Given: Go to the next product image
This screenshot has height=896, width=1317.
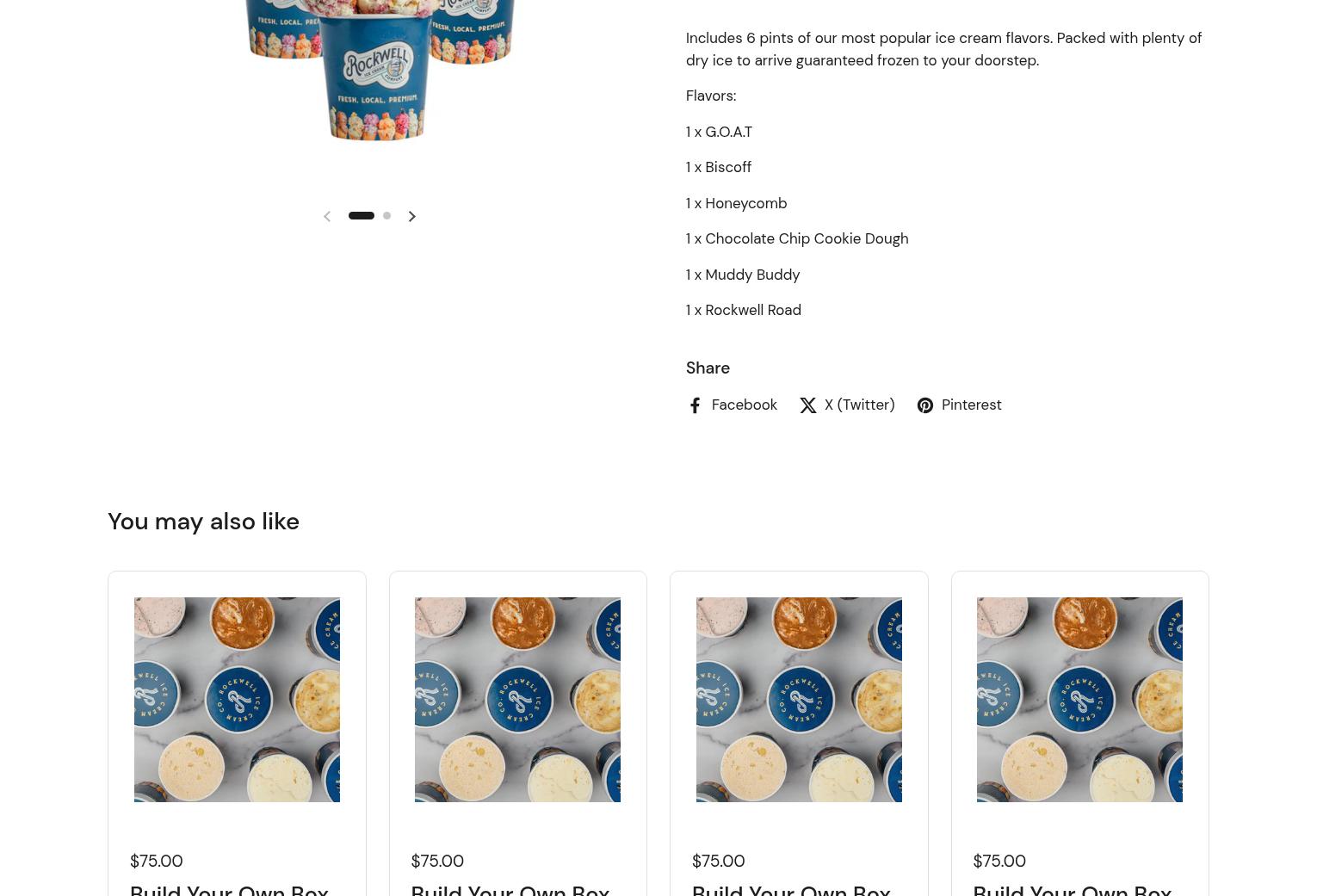Looking at the screenshot, I should 411,216.
